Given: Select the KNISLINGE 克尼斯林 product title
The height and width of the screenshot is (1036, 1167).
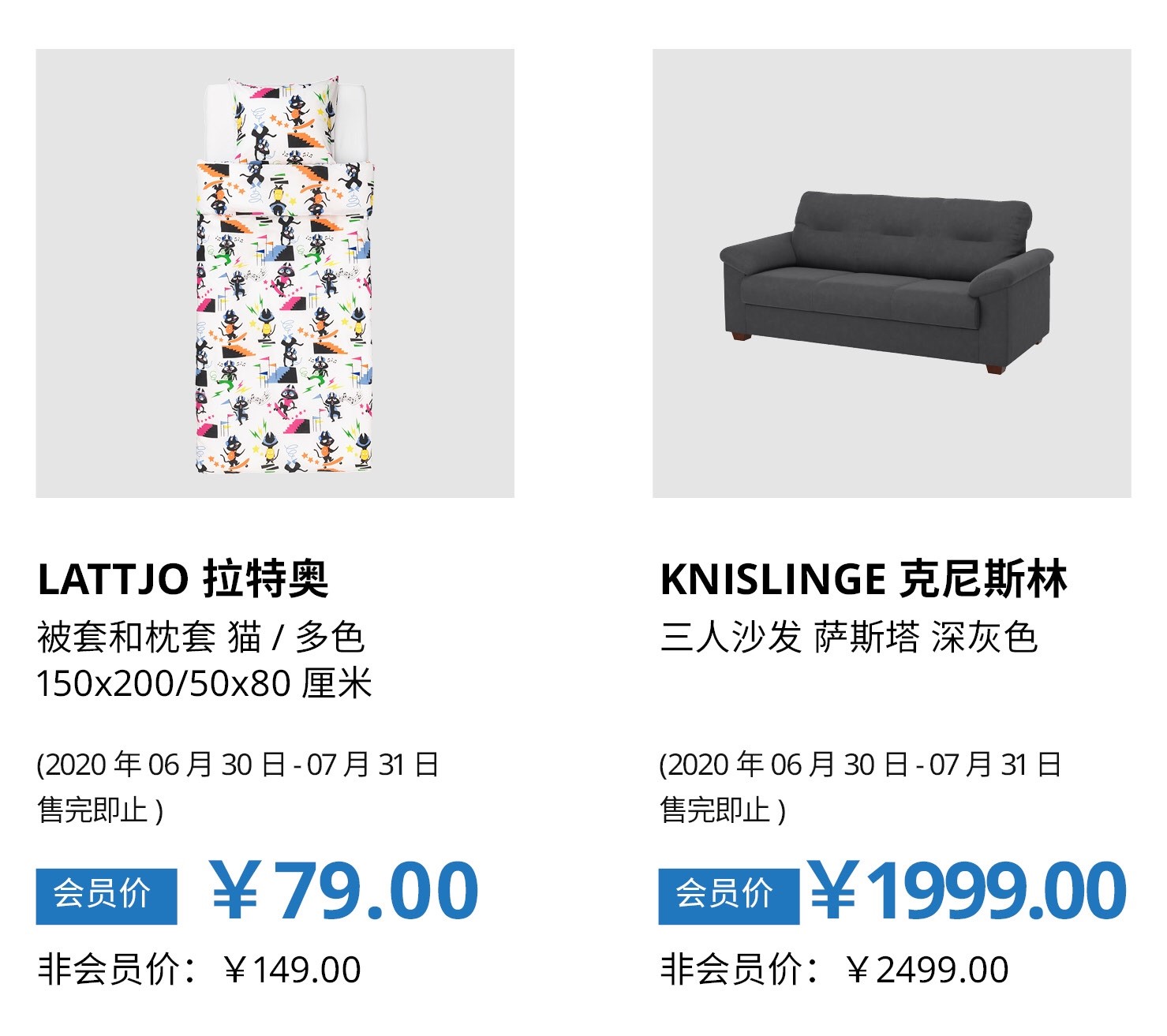Looking at the screenshot, I should pyautogui.click(x=863, y=579).
